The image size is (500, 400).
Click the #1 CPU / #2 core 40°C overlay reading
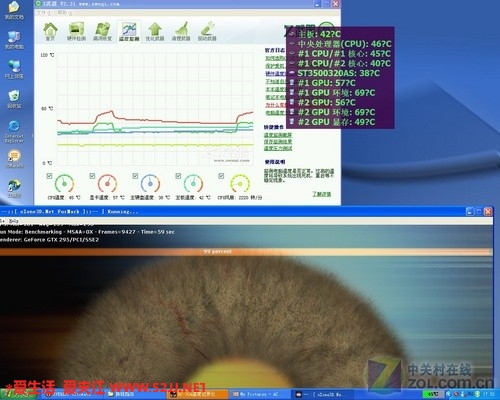[x=344, y=63]
